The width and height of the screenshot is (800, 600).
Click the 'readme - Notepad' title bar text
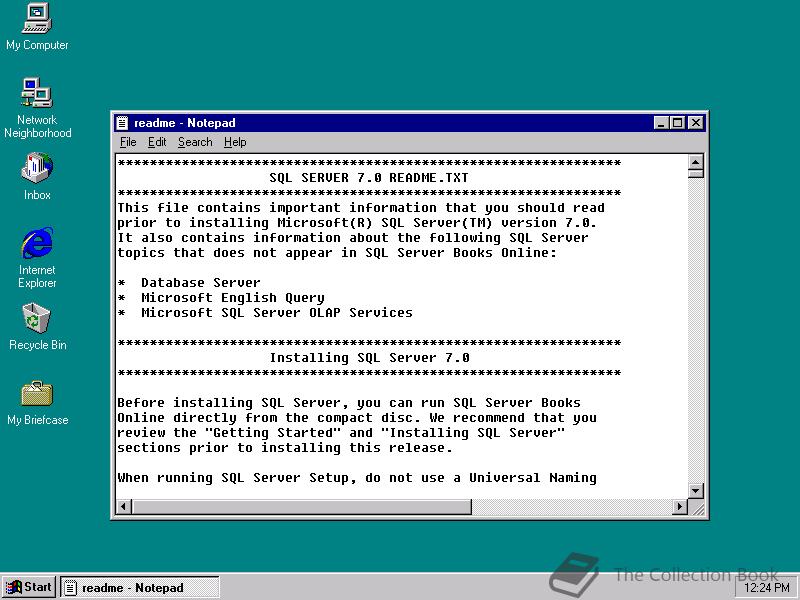tap(185, 123)
